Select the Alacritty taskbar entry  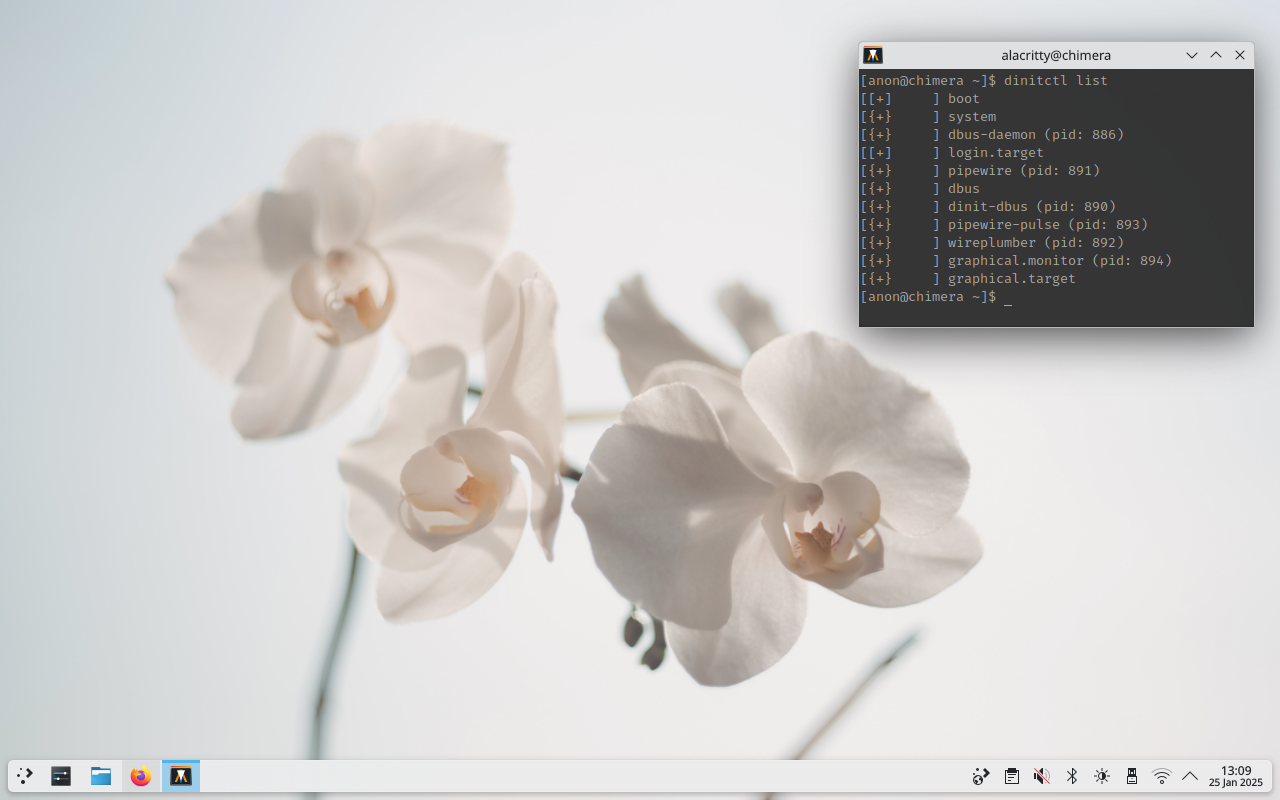[x=181, y=776]
